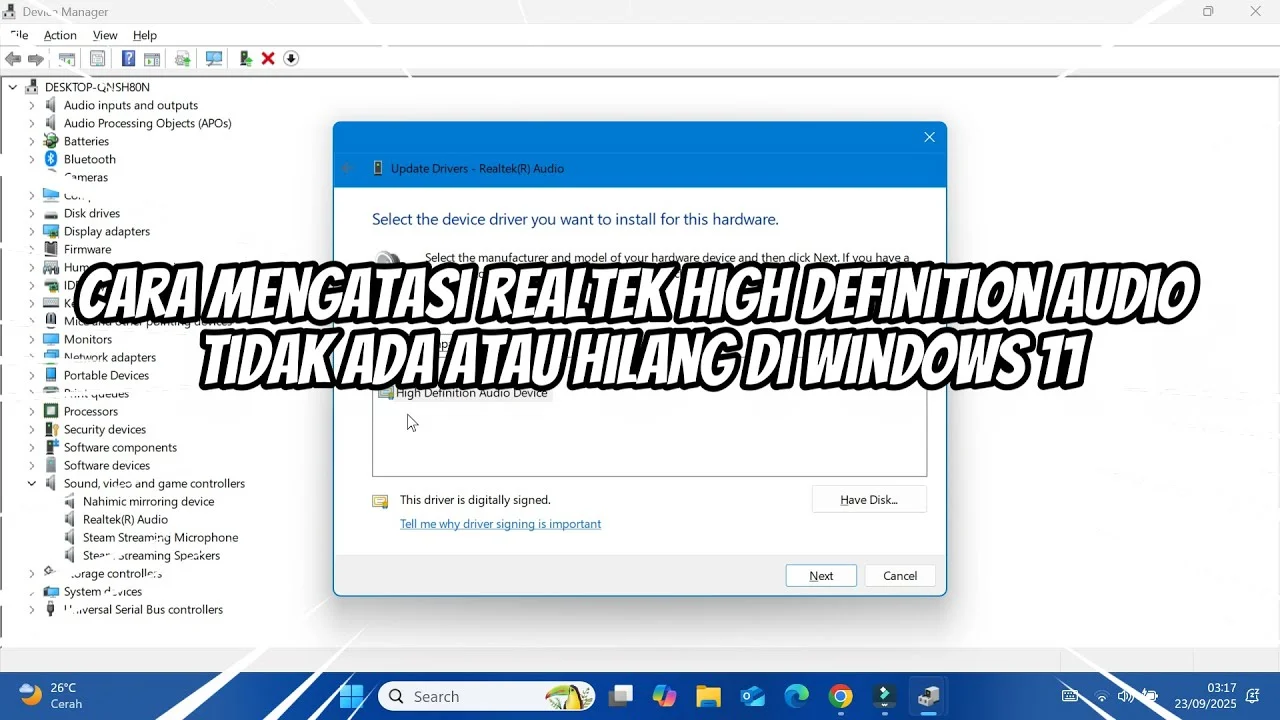Expand the Processors category
Screen dimensions: 1280x720
coord(31,411)
